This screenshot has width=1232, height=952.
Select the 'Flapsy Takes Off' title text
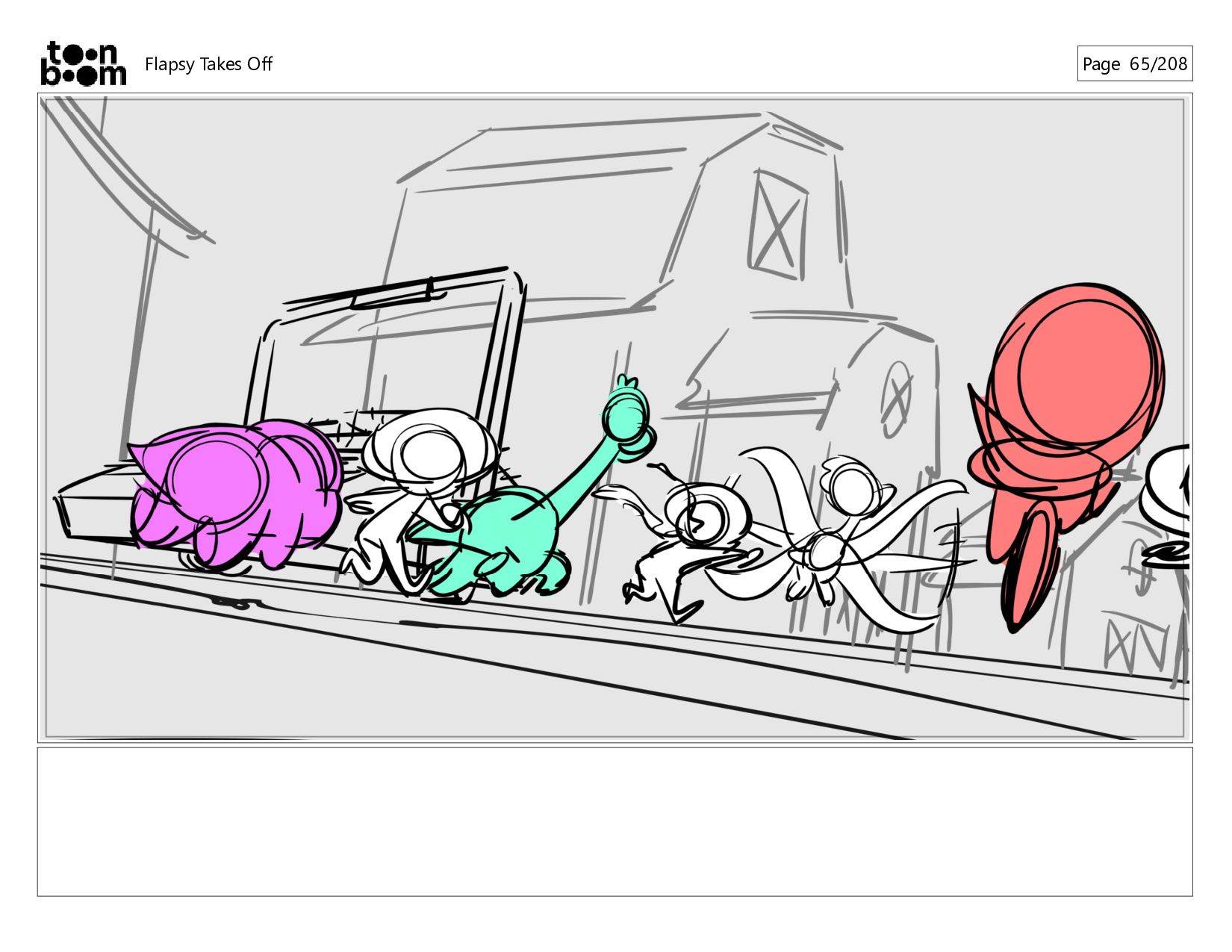pos(208,64)
